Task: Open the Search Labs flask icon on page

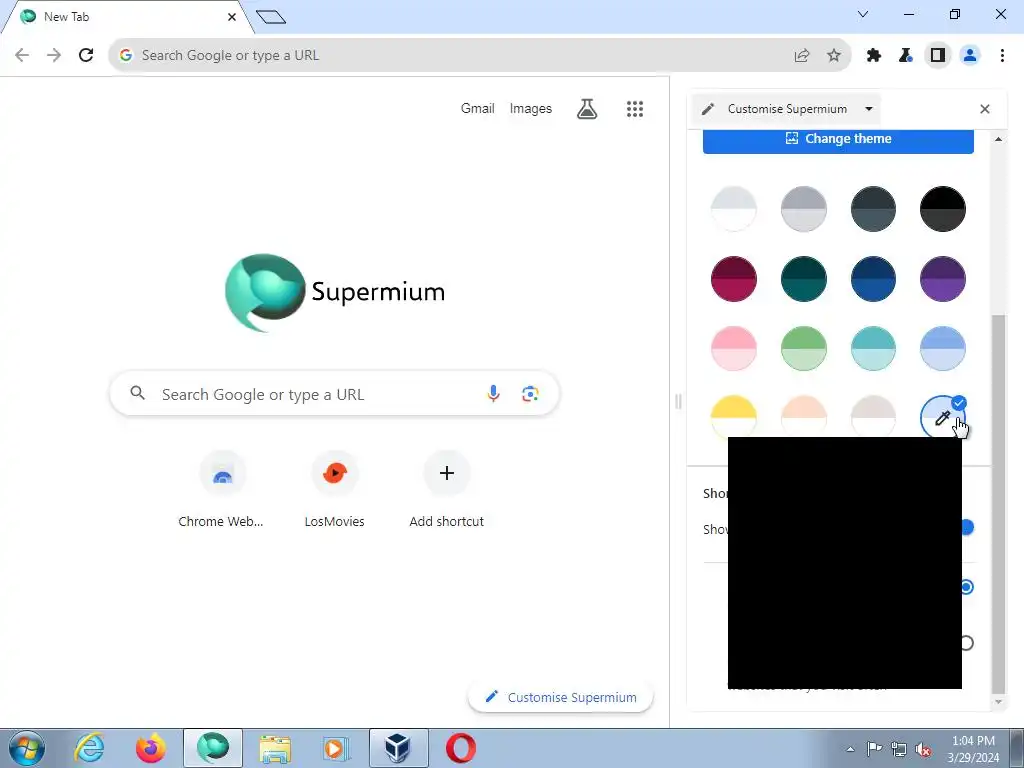Action: (x=587, y=109)
